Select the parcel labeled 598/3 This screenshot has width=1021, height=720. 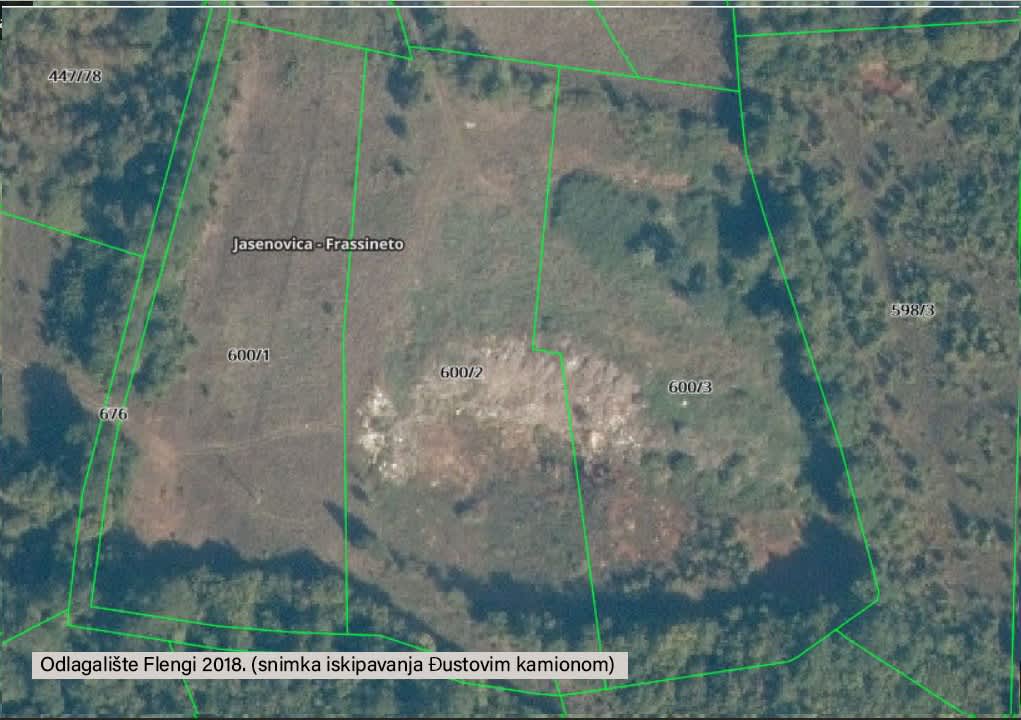(912, 310)
